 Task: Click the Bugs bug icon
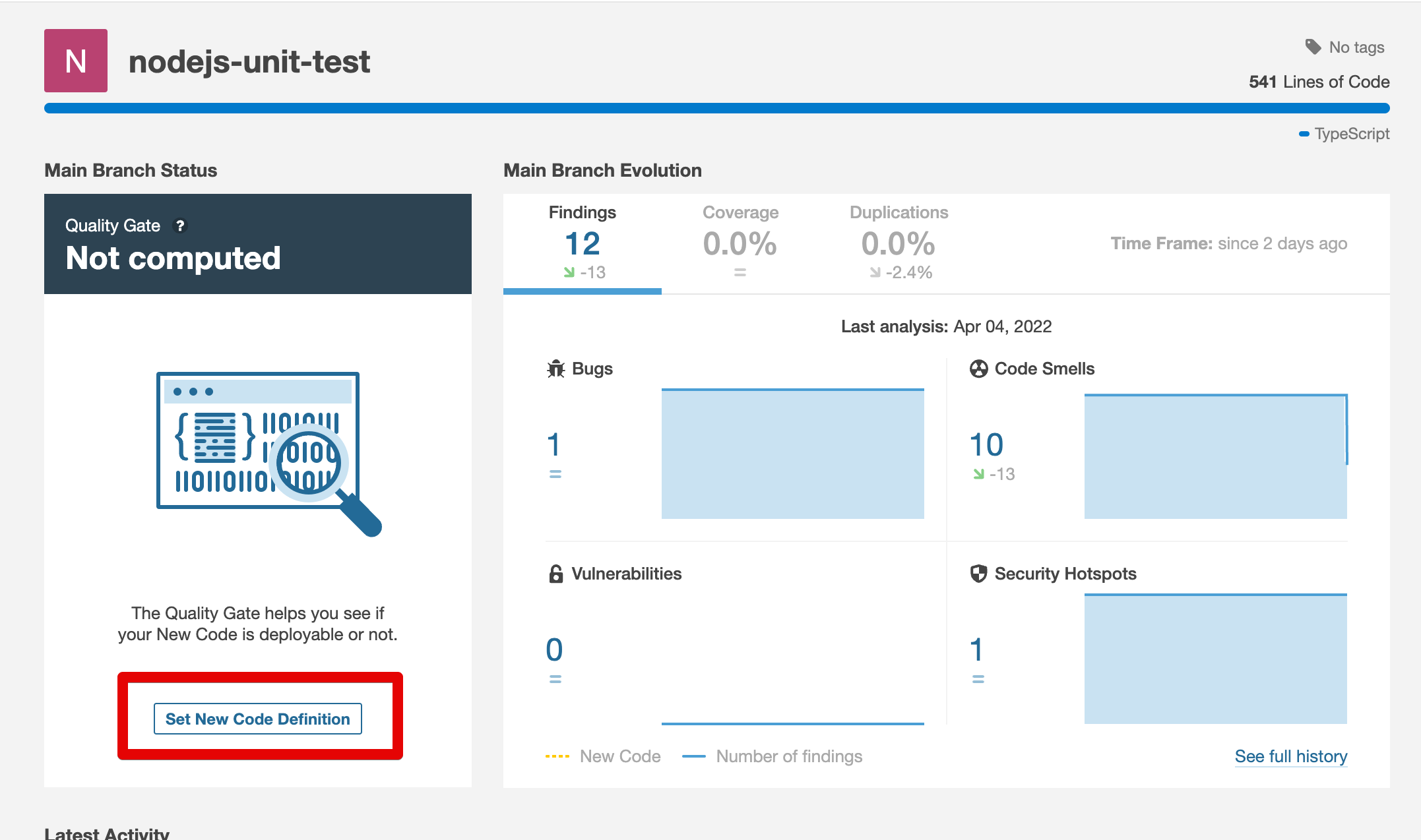coord(556,369)
